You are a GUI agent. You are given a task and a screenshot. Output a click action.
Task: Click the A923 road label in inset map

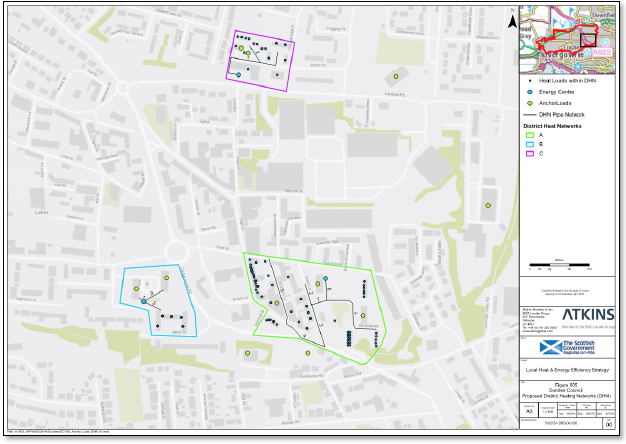pyautogui.click(x=601, y=52)
